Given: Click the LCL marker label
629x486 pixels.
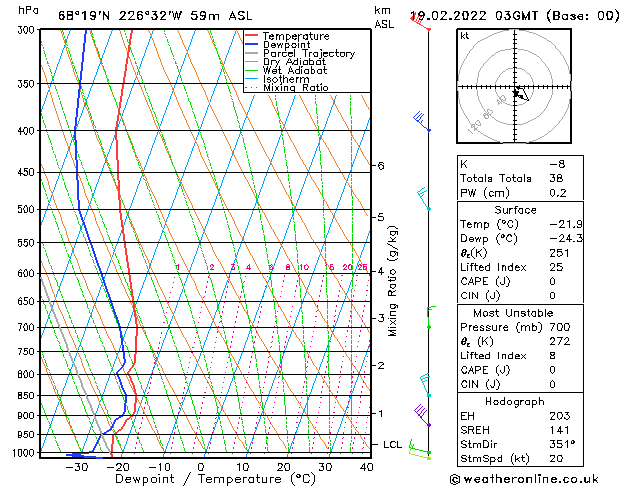Looking at the screenshot, I should point(392,445).
